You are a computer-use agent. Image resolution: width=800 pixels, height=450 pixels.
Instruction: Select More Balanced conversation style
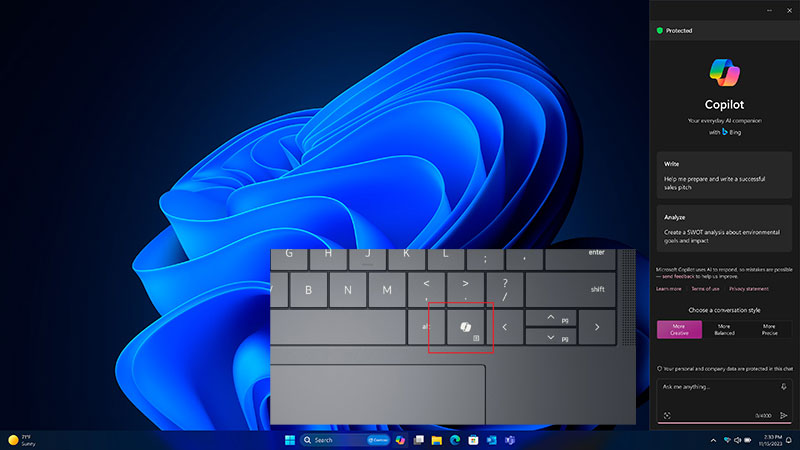tap(724, 329)
